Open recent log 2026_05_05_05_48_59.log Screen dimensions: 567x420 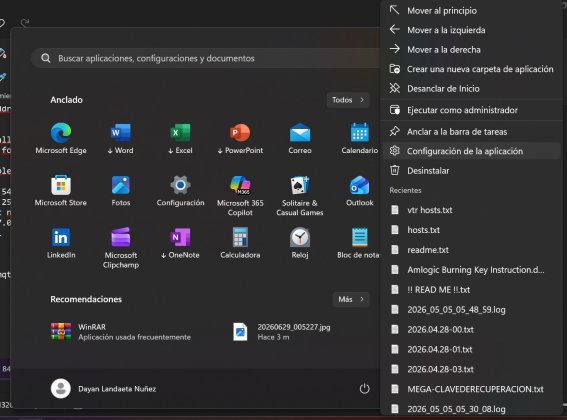click(471, 309)
